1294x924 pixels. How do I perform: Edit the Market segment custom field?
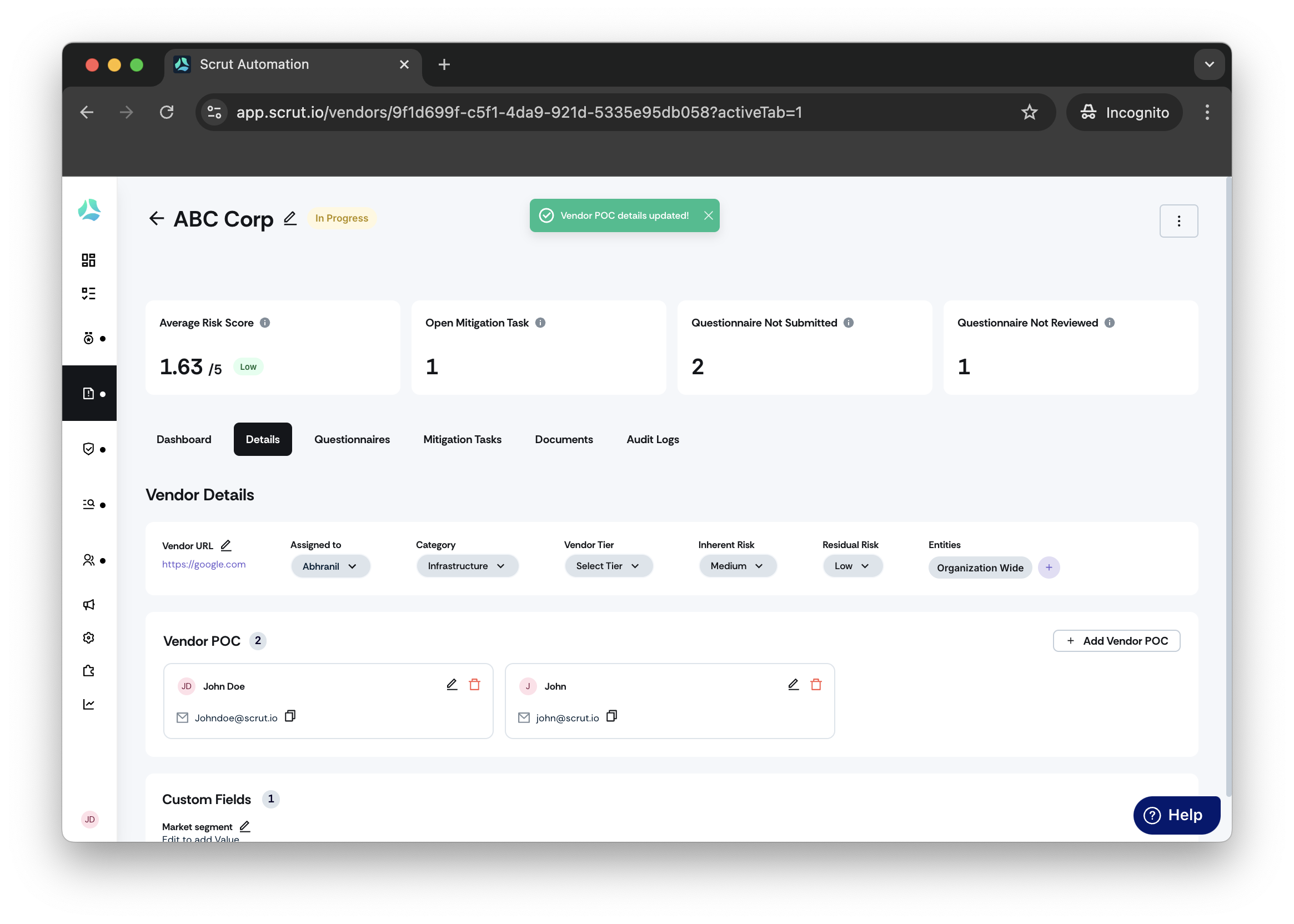coord(245,826)
